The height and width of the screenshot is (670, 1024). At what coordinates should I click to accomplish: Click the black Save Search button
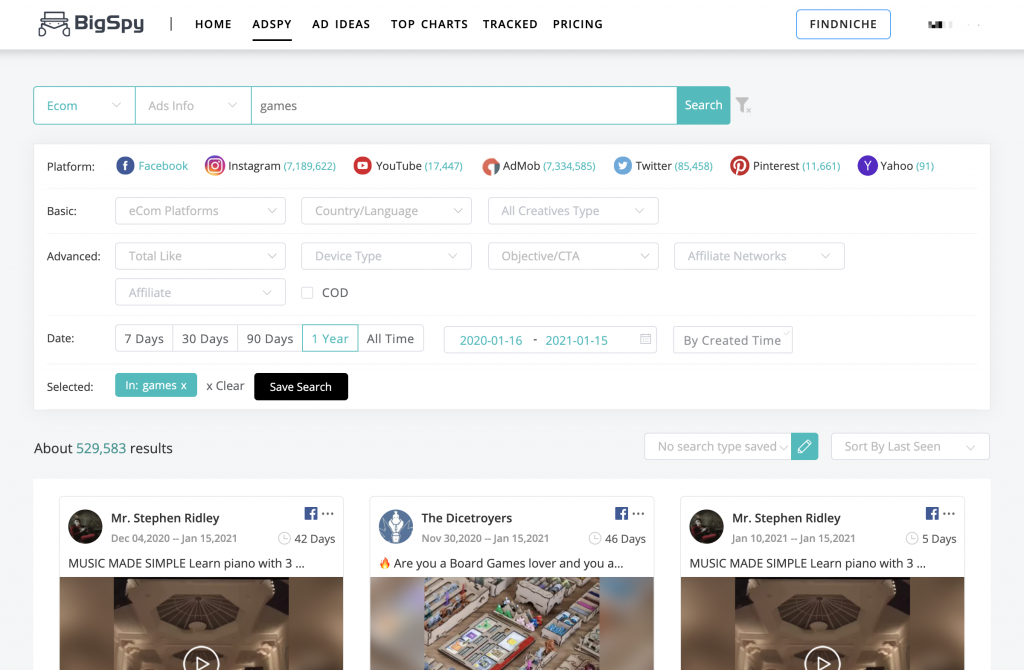[x=301, y=387]
